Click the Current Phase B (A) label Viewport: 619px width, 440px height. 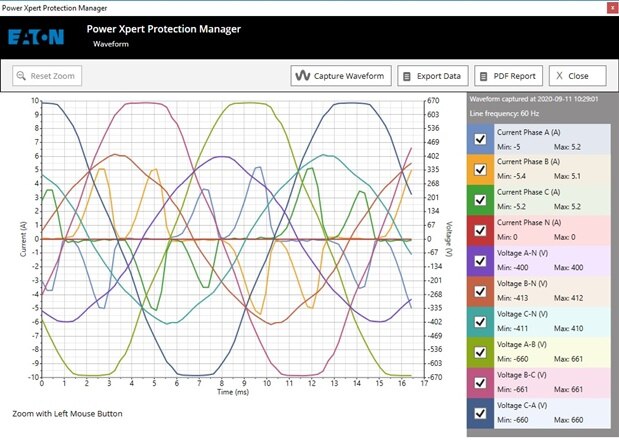pos(529,161)
